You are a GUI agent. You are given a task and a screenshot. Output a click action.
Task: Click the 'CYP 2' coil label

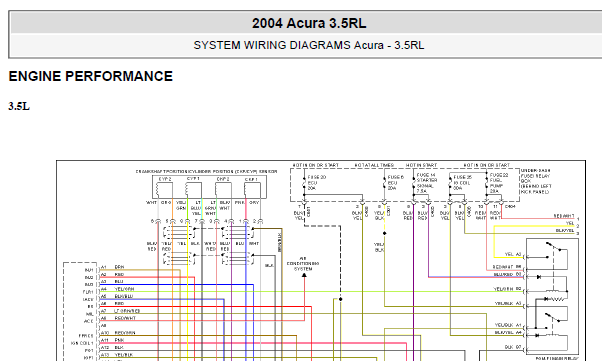[x=165, y=179]
